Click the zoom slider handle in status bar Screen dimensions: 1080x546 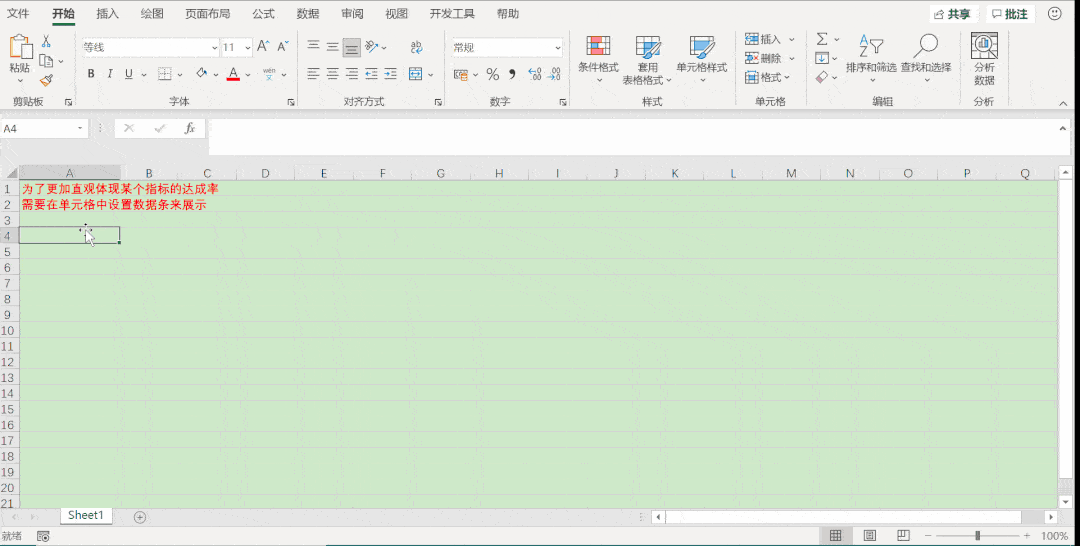(x=977, y=536)
